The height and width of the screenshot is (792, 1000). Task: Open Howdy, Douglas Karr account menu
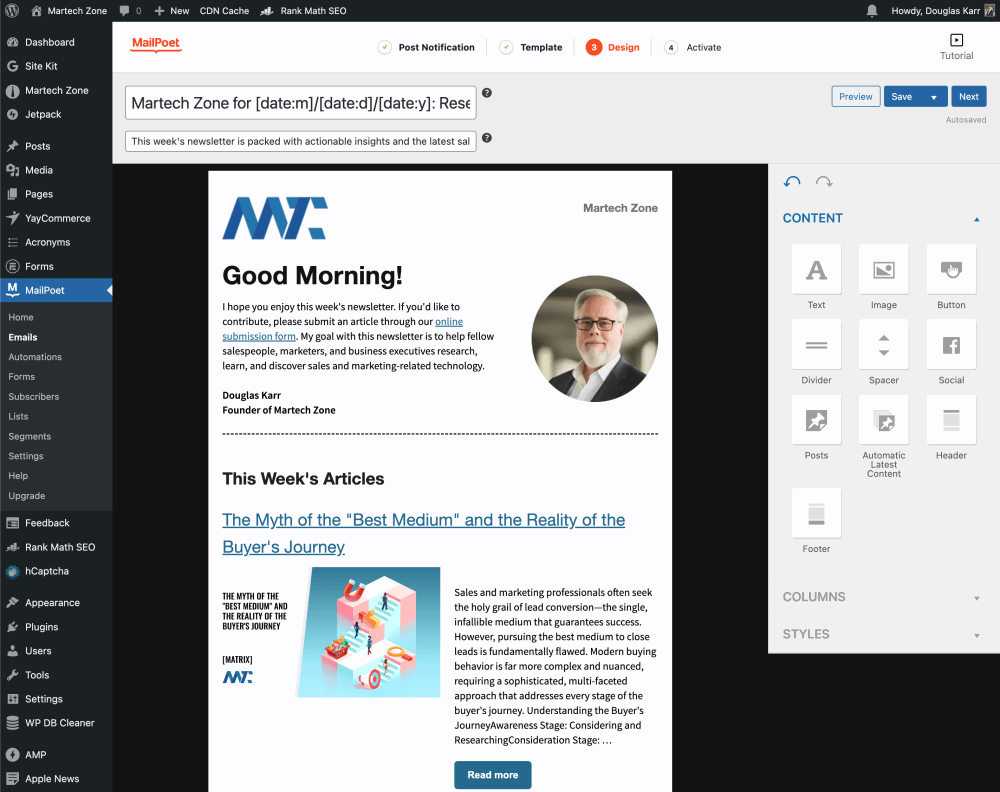tap(943, 10)
